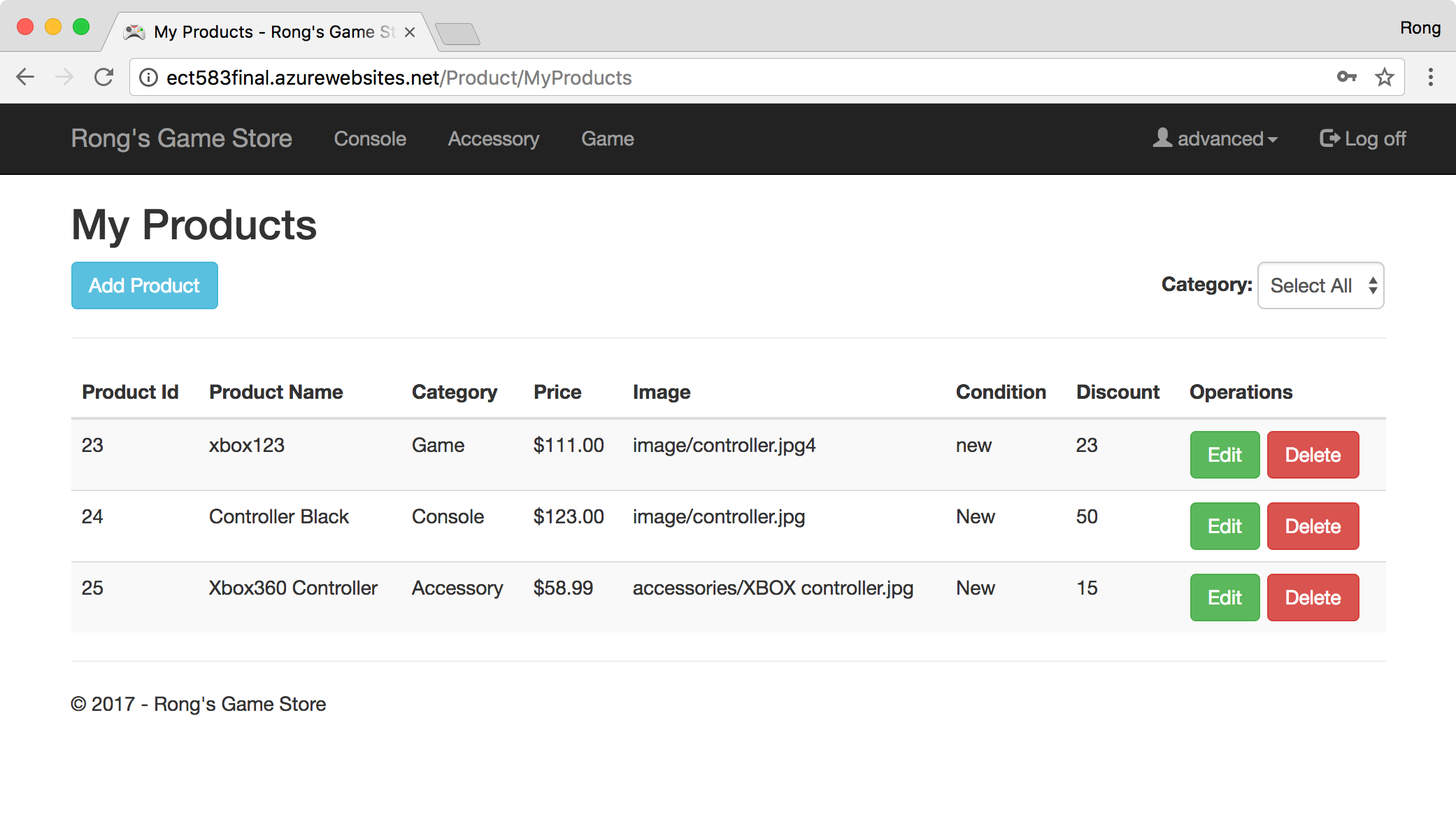Delete the Xbox360 Controller product
Viewport: 1456px width, 820px height.
tap(1313, 598)
